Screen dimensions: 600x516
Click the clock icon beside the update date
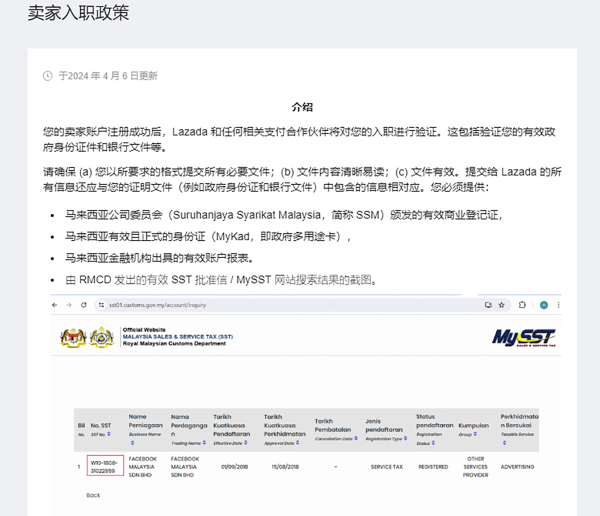47,76
